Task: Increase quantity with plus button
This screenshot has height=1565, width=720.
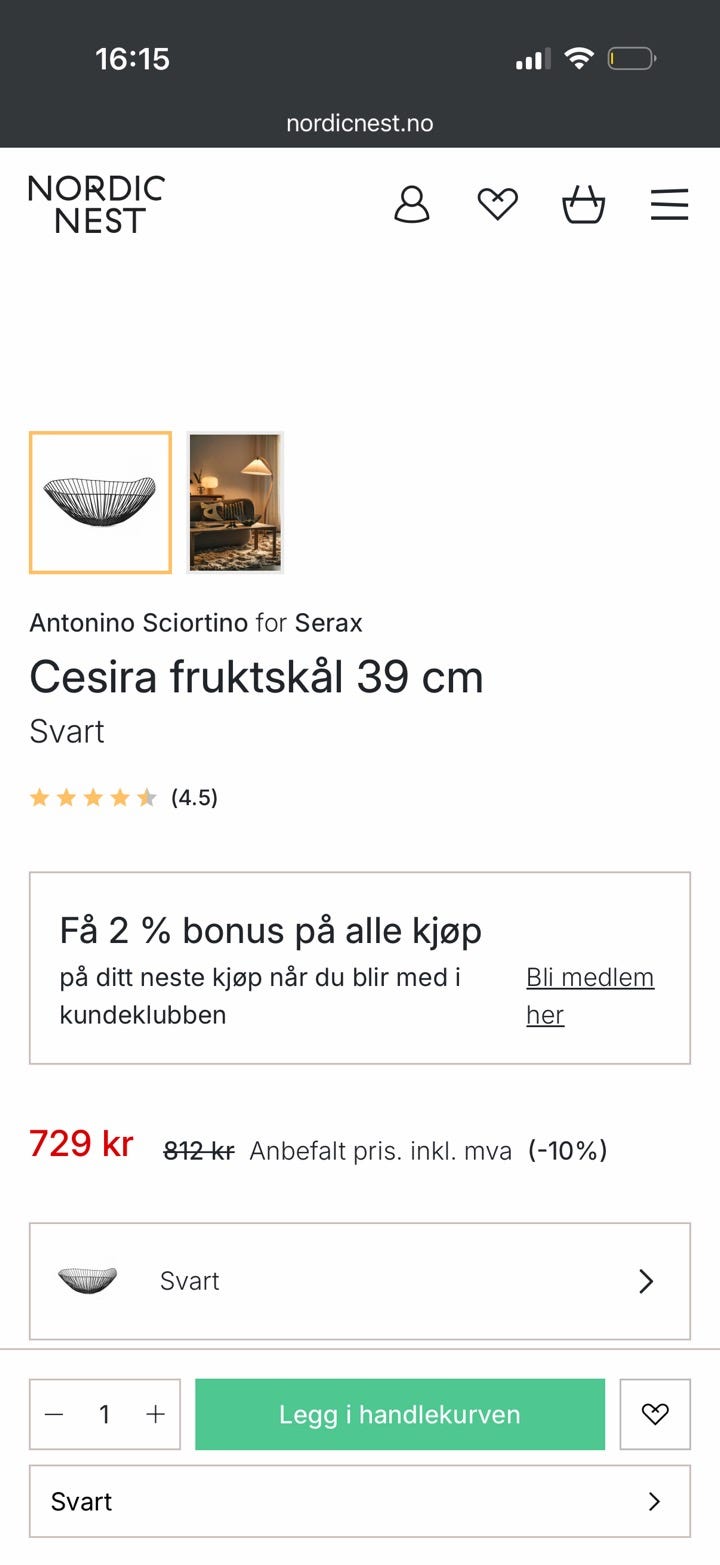Action: coord(155,1414)
